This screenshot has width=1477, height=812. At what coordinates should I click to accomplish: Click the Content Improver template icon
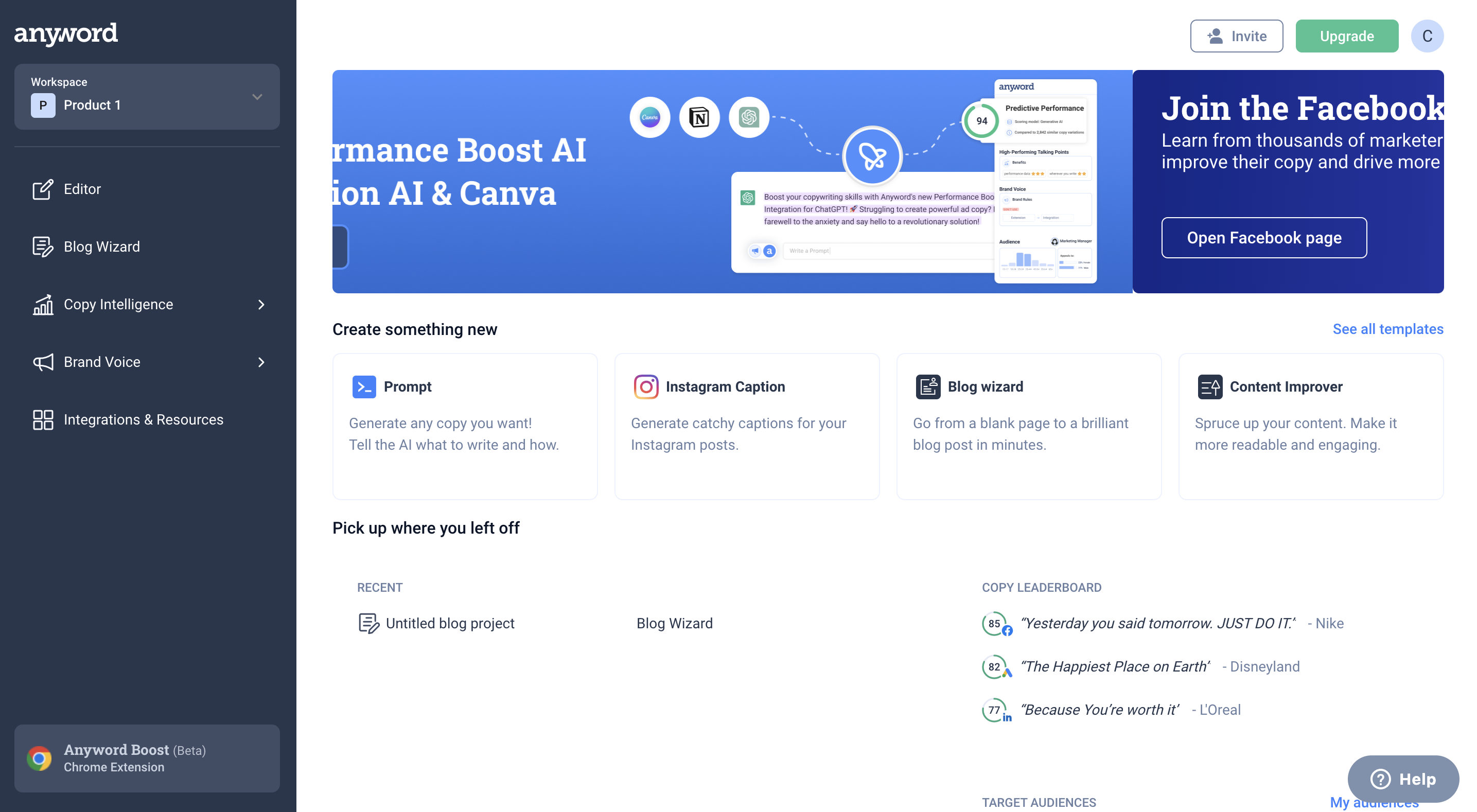tap(1210, 386)
